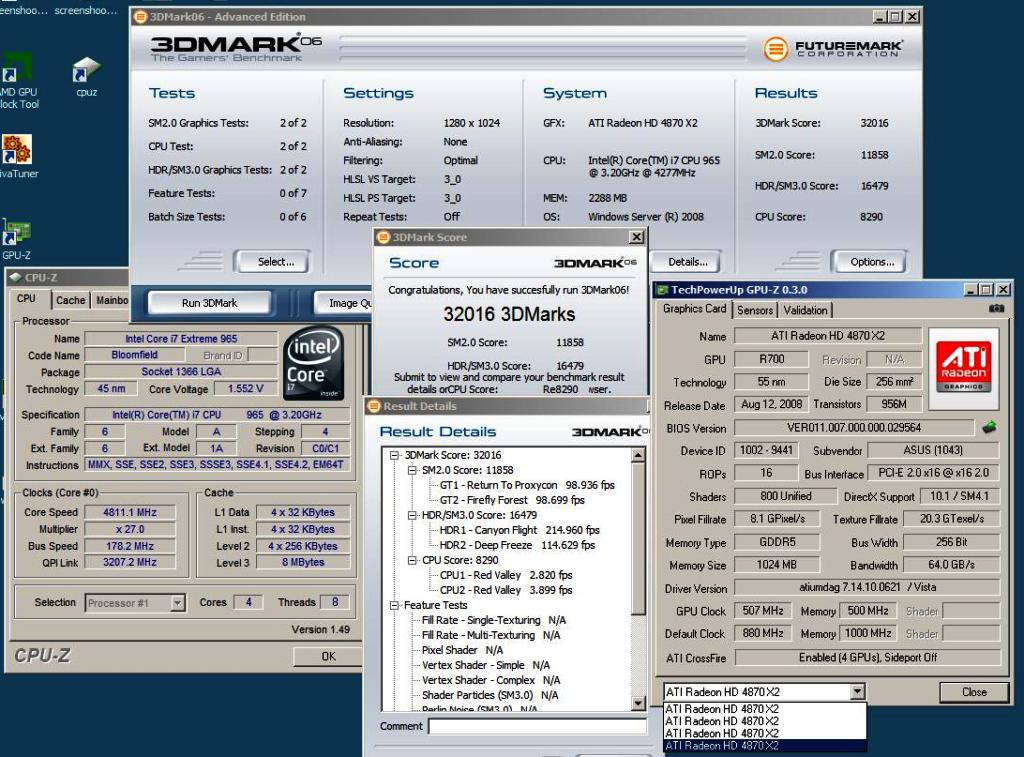This screenshot has width=1024, height=757.
Task: Click the GPU-Z title bar icon
Action: (662, 289)
